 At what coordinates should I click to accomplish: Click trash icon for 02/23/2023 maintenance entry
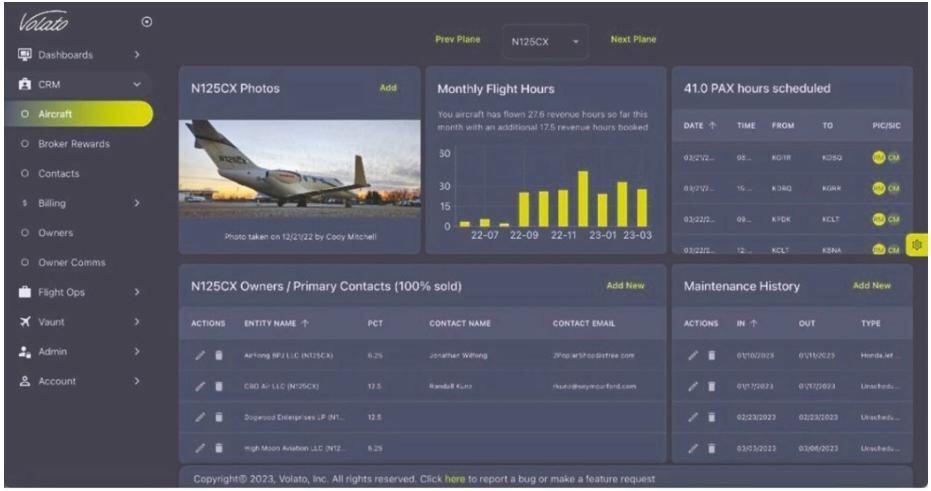(712, 417)
